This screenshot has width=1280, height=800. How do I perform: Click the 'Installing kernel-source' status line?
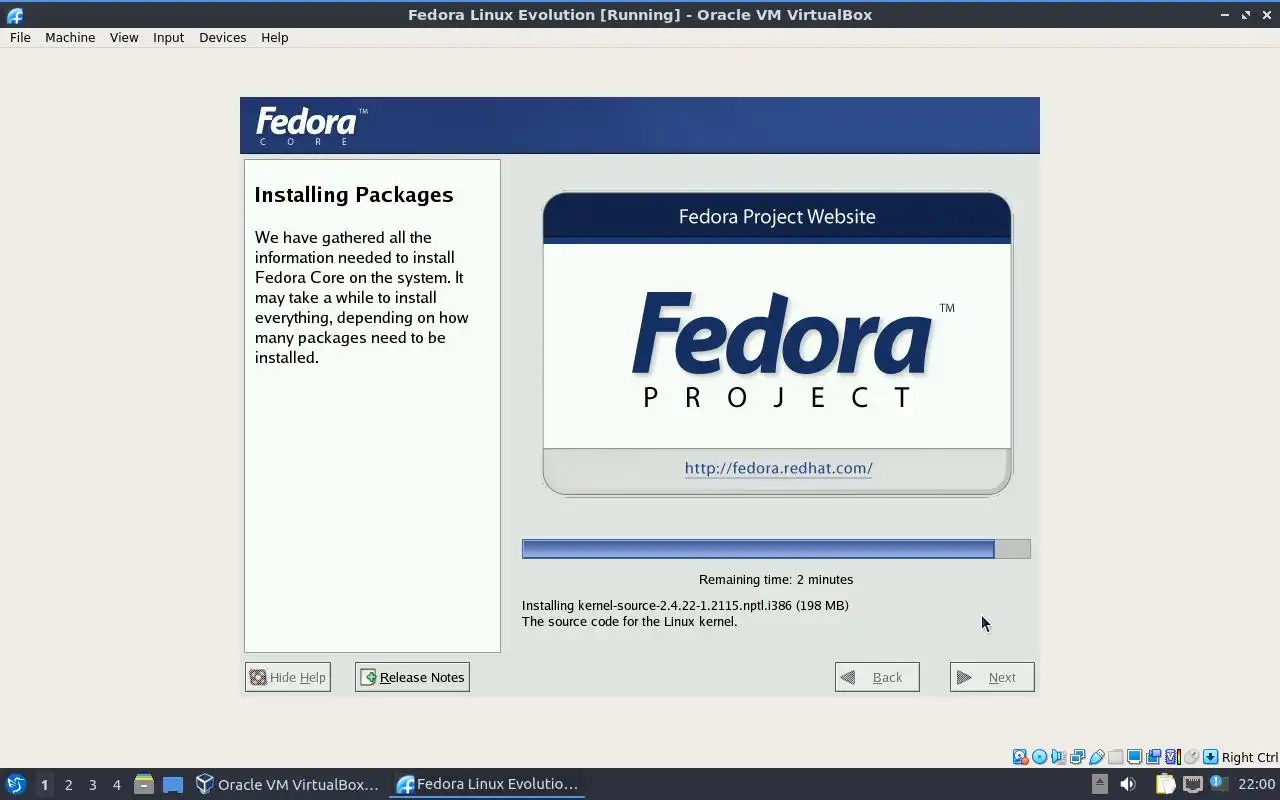tap(685, 605)
